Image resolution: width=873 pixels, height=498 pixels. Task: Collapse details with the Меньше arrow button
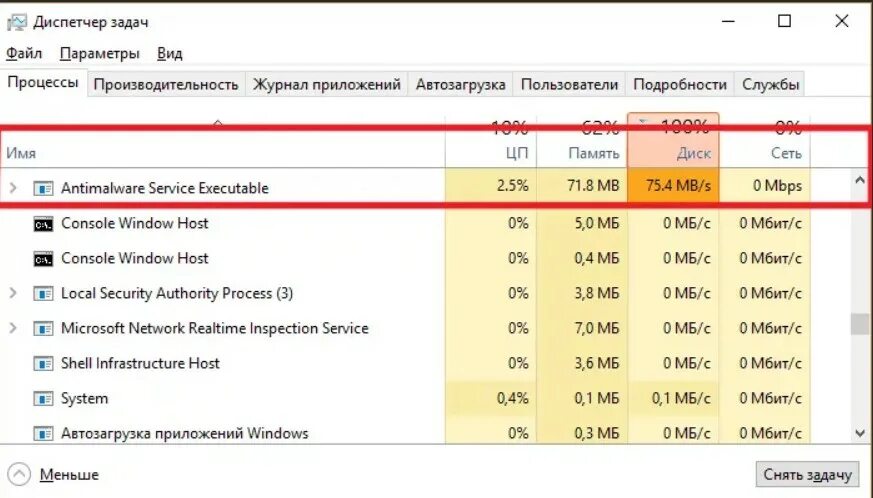(20, 475)
